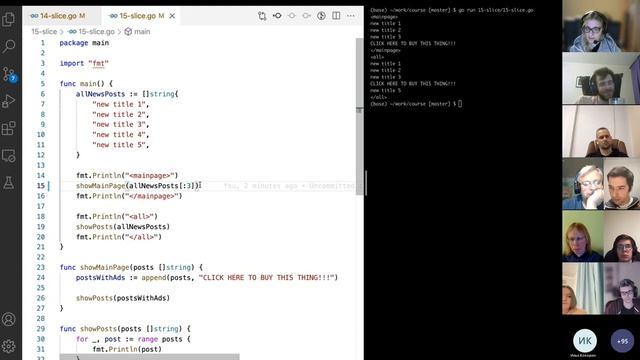Screen dimensions: 640x360
Task: Open the Extensions view
Action: coord(9,128)
